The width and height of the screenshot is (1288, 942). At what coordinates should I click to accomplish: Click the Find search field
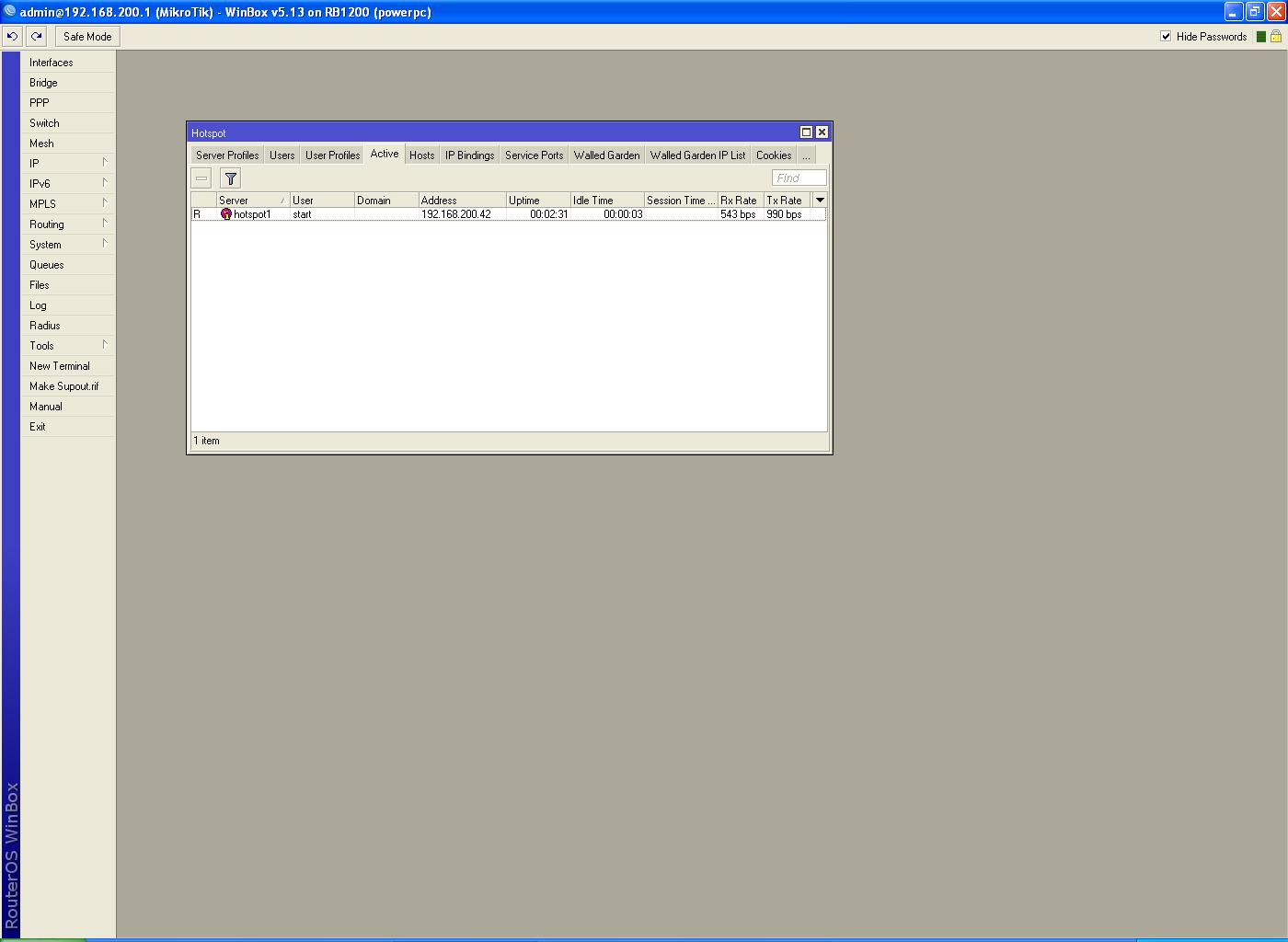click(799, 178)
